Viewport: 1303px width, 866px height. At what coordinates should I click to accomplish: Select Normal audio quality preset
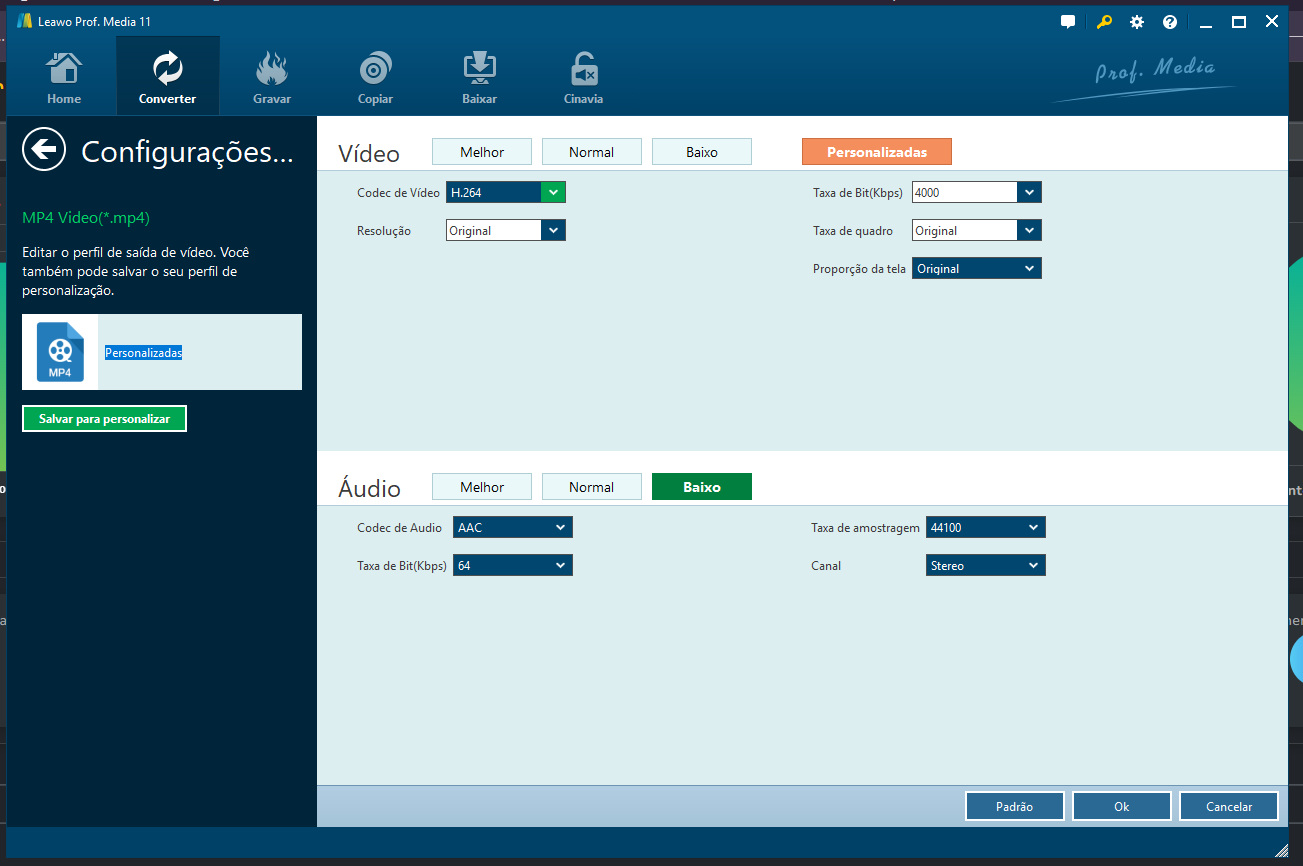[592, 487]
